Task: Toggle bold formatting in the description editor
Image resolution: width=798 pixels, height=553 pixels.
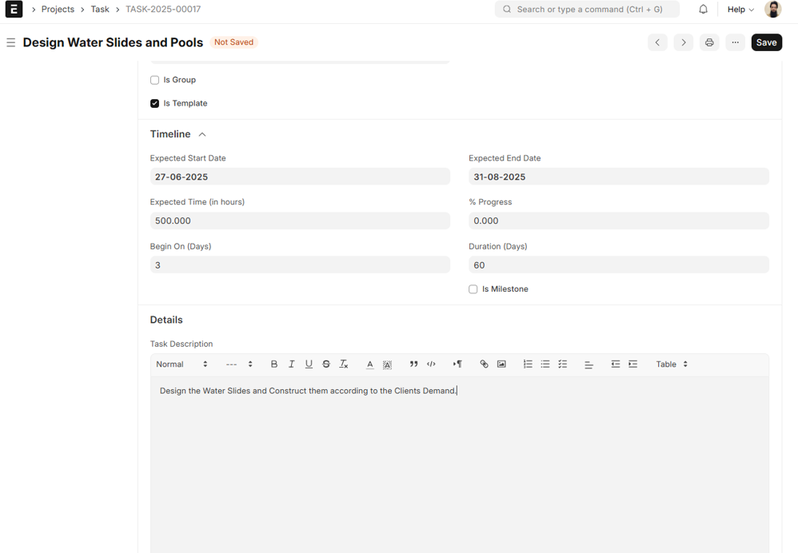Action: pos(274,364)
